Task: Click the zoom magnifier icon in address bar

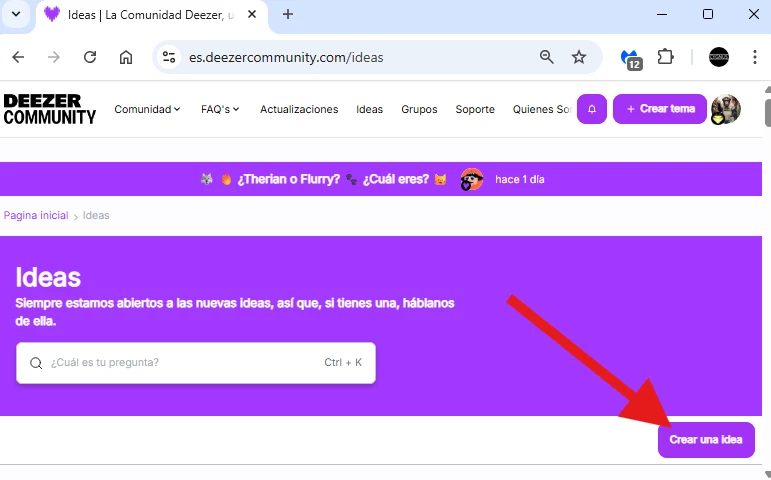Action: (x=546, y=57)
